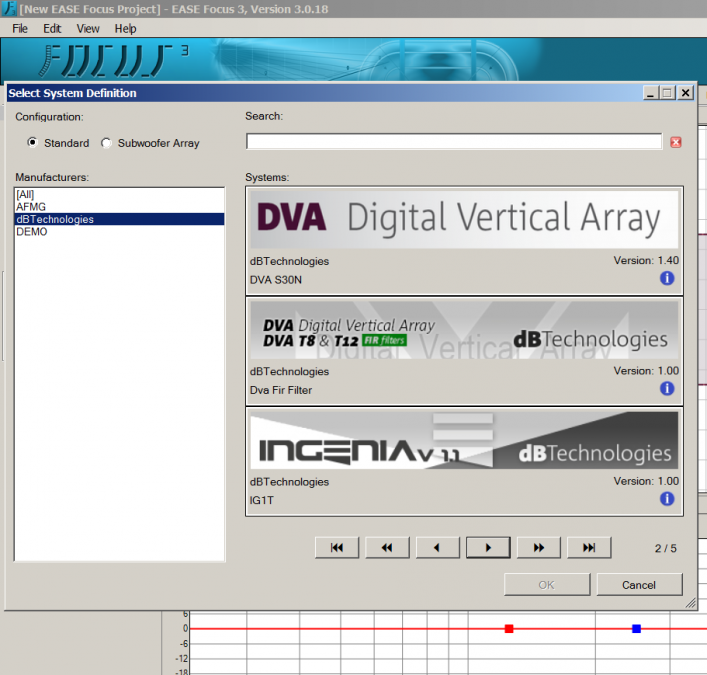Focus the Search input field
707x675 pixels.
click(454, 141)
